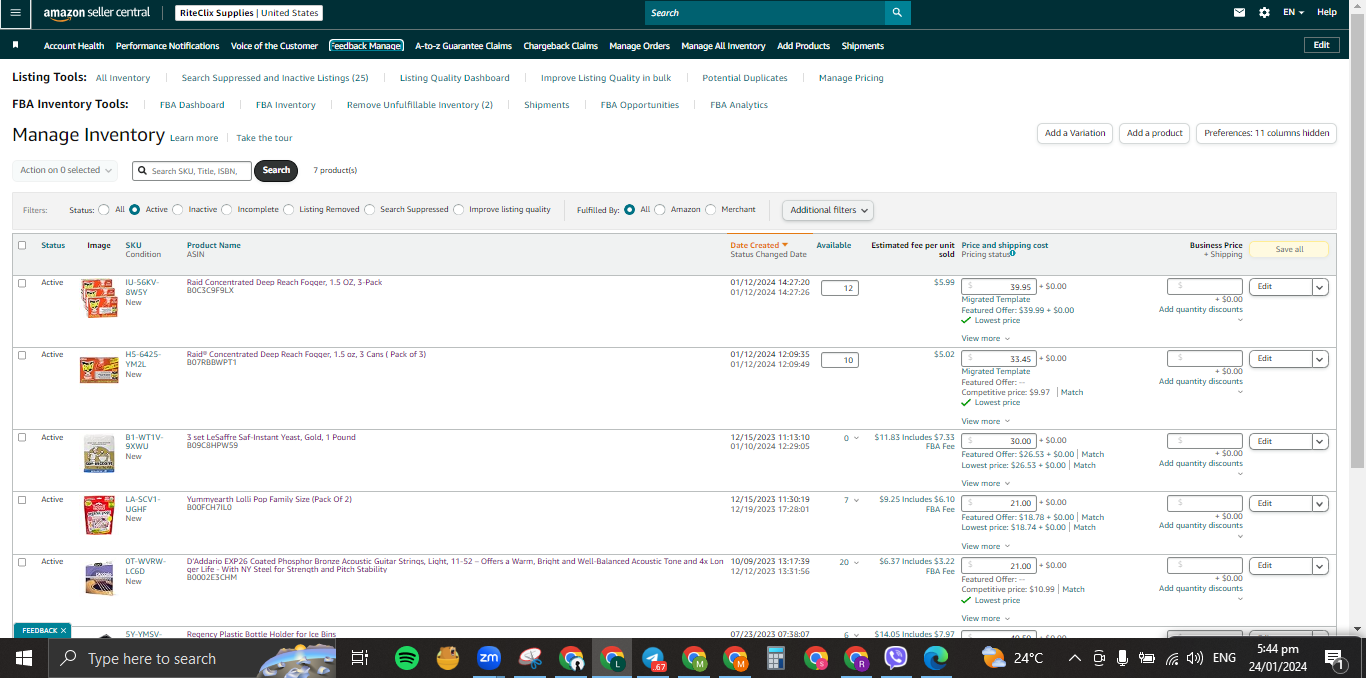
Task: Expand Available chevron for Yummyearth row showing 7
Action: 857,500
